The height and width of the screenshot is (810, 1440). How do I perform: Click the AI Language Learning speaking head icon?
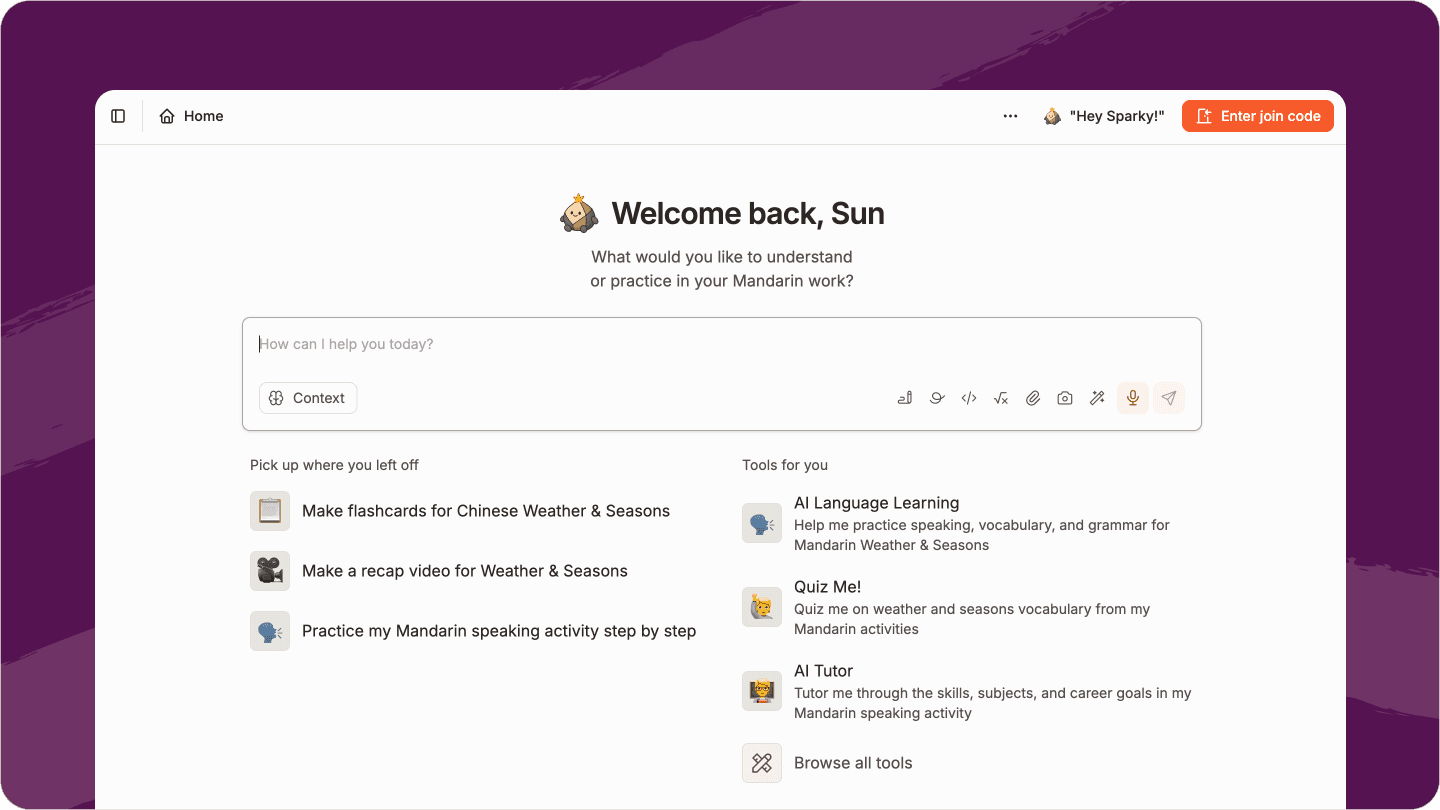(x=762, y=523)
